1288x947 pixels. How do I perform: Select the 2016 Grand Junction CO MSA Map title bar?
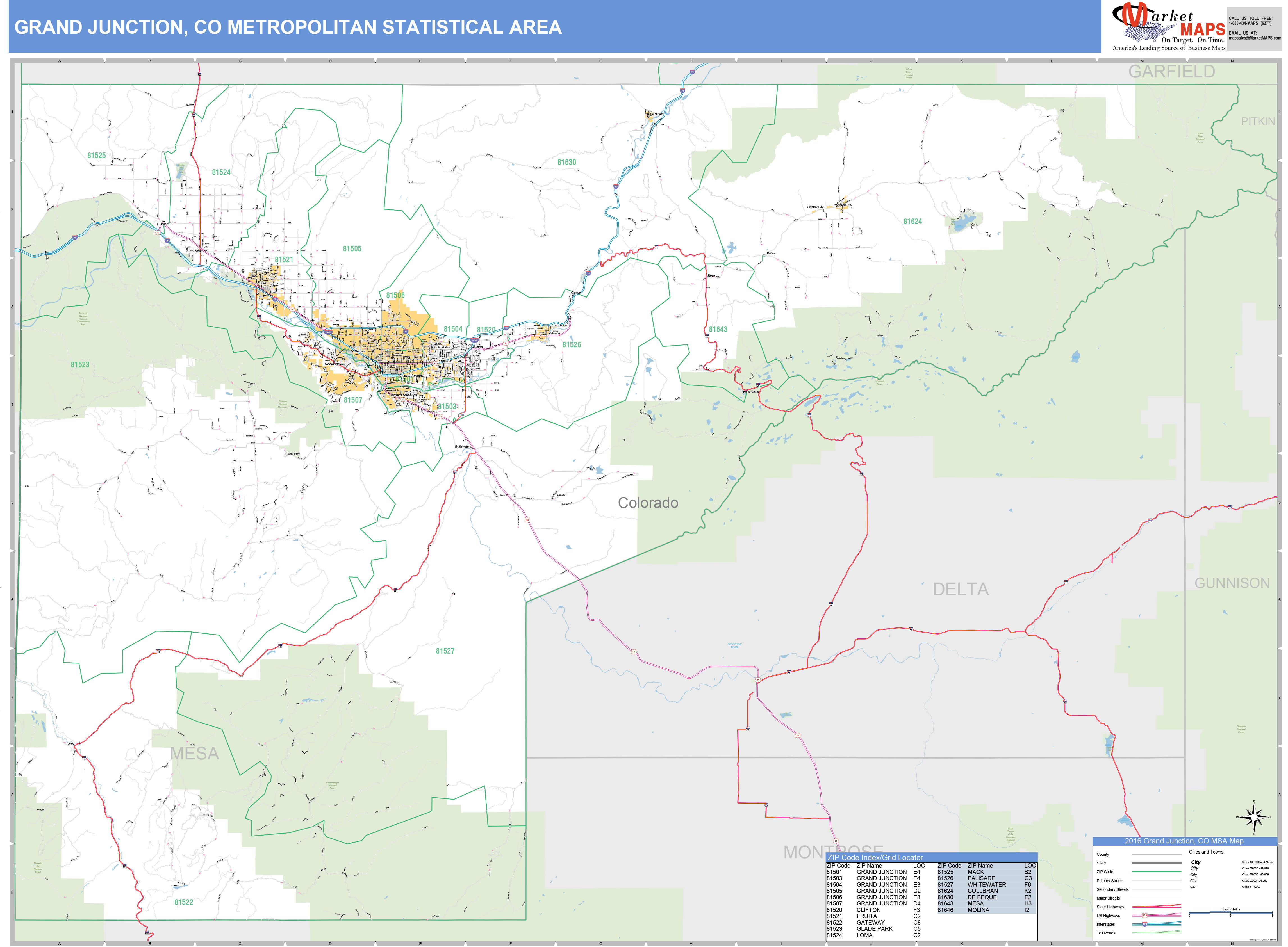(1184, 841)
